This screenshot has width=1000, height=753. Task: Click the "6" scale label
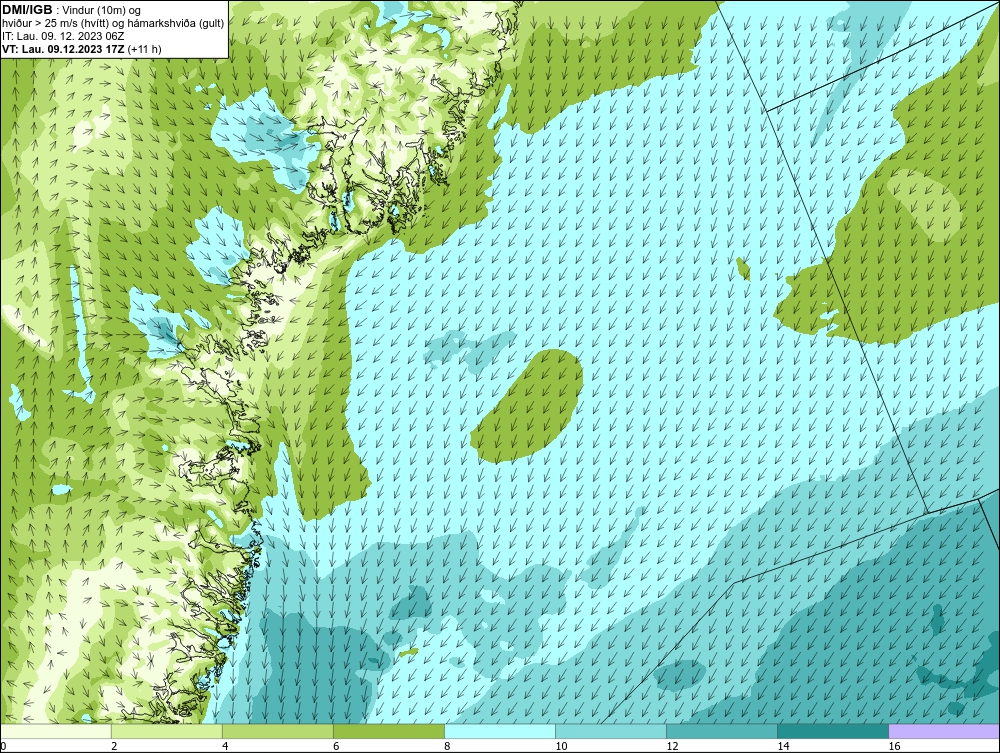click(335, 746)
